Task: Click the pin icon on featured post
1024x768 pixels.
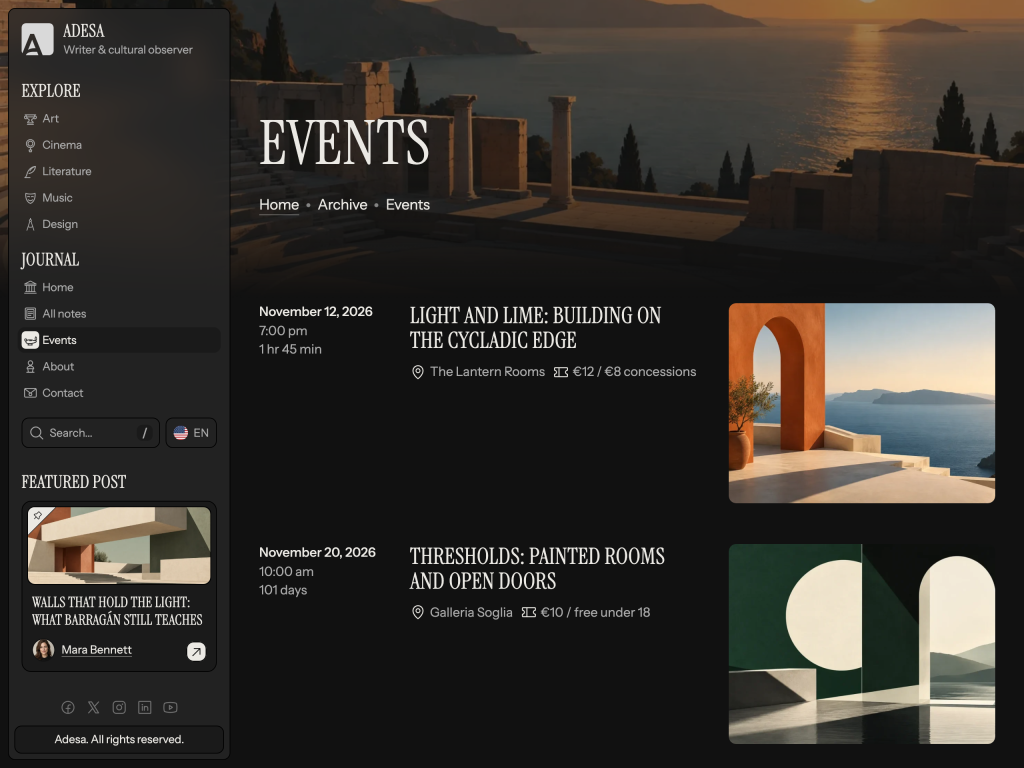Action: [x=37, y=516]
